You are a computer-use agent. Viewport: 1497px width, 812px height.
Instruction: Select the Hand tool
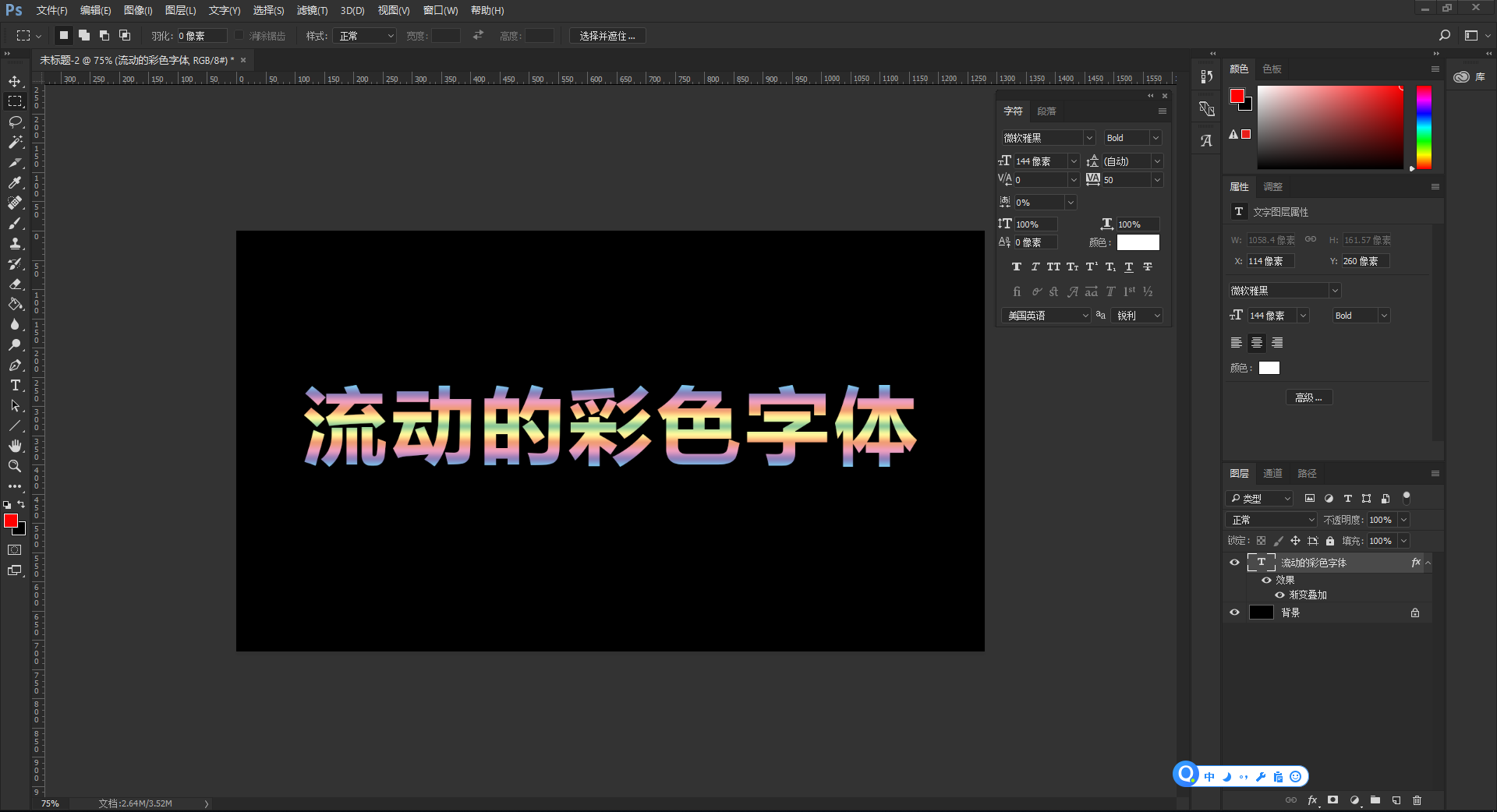[15, 446]
